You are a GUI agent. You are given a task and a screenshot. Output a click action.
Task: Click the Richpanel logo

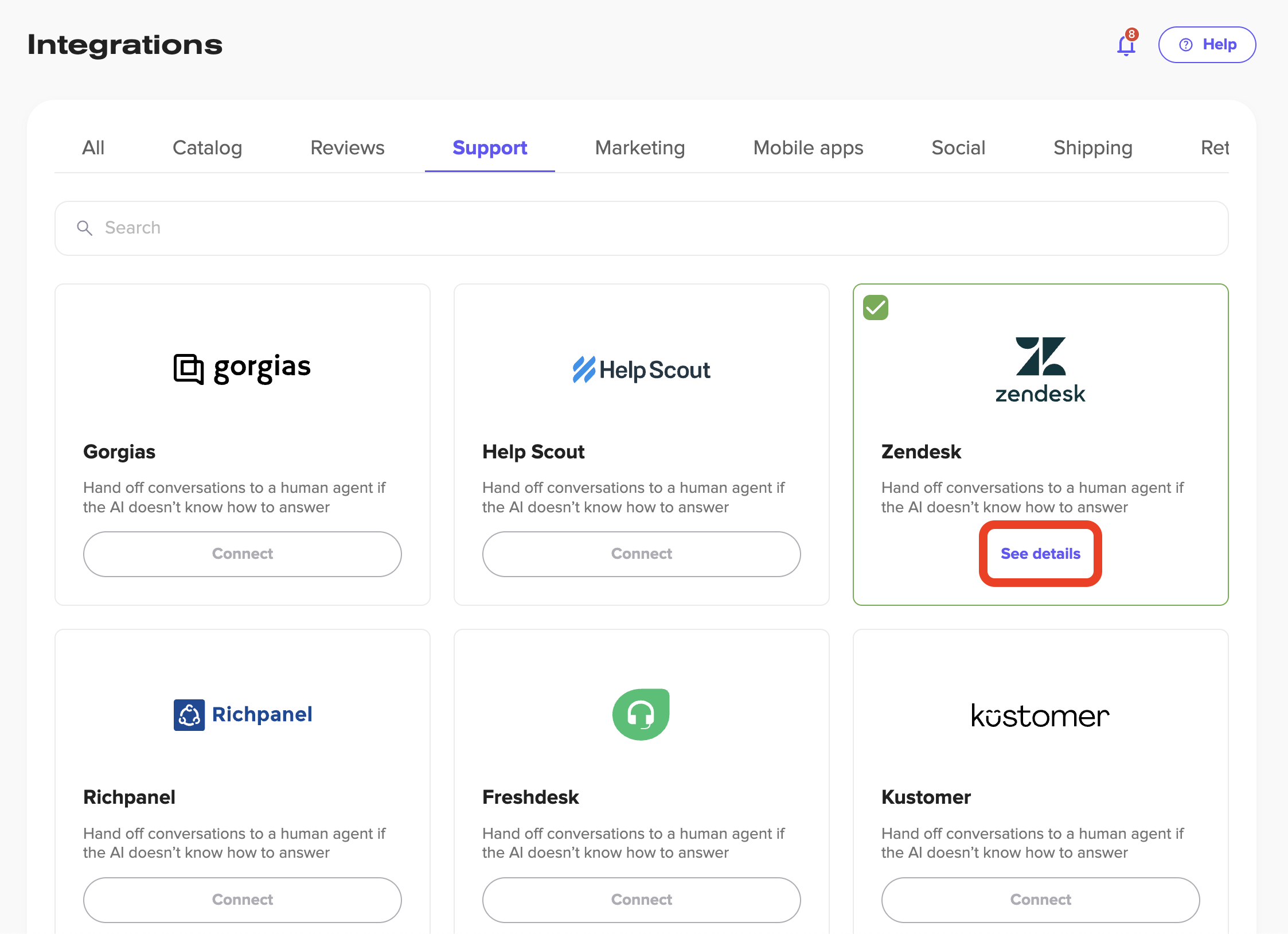click(242, 714)
